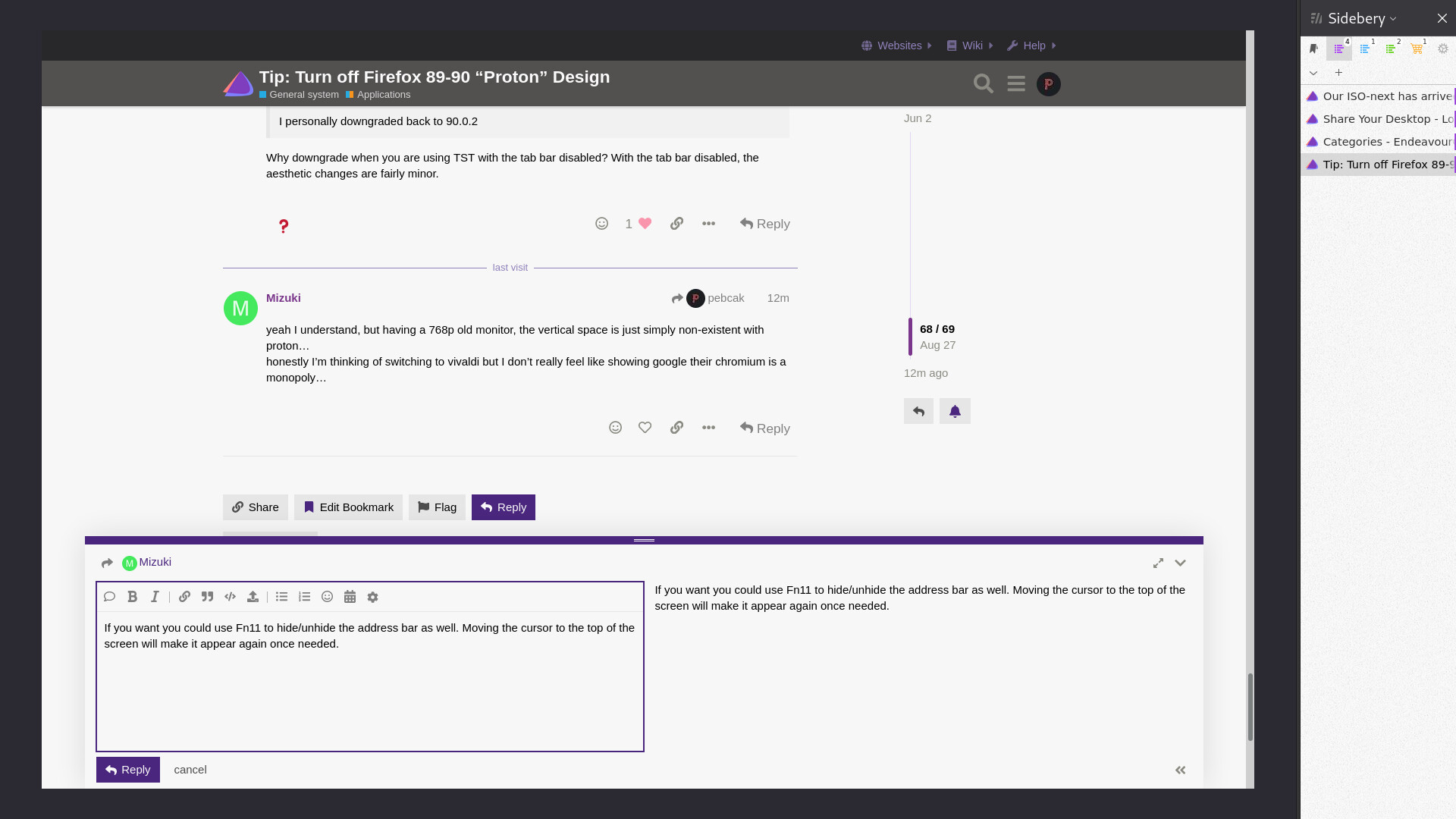Image resolution: width=1456 pixels, height=819 pixels.
Task: Open the Applications subcategory link
Action: [x=378, y=95]
